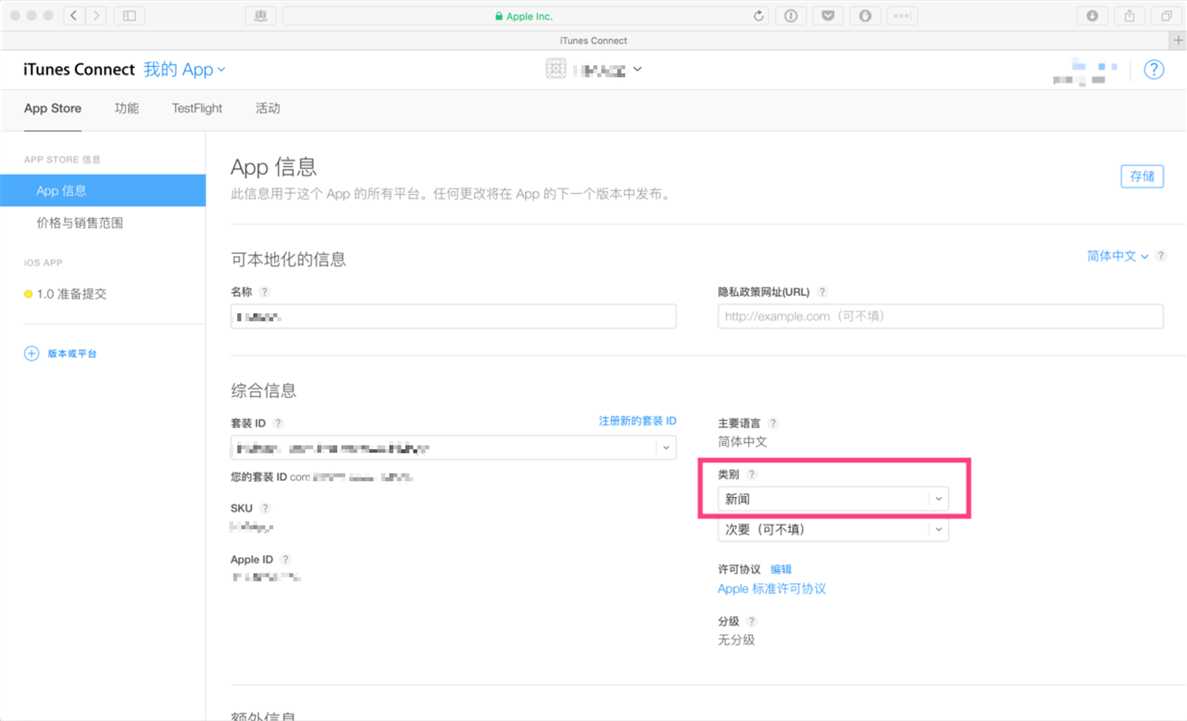Switch to the TestFlight tab
The width and height of the screenshot is (1187, 721).
[x=197, y=108]
